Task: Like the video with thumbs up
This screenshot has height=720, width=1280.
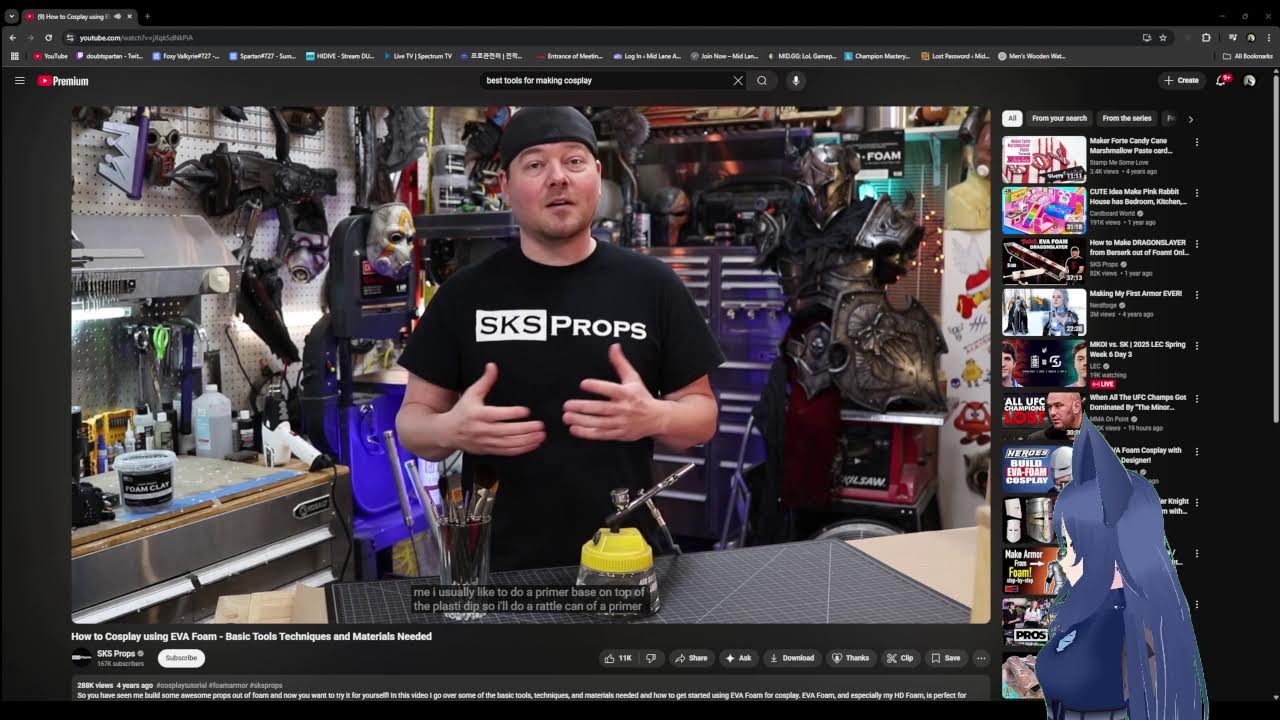Action: (x=618, y=658)
